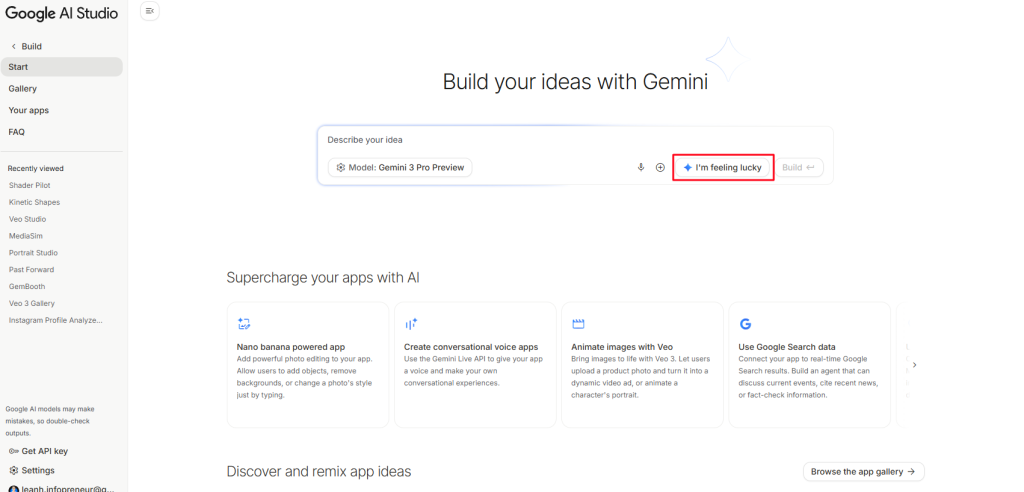
Task: Click the key icon beside Get API key
Action: 13,451
